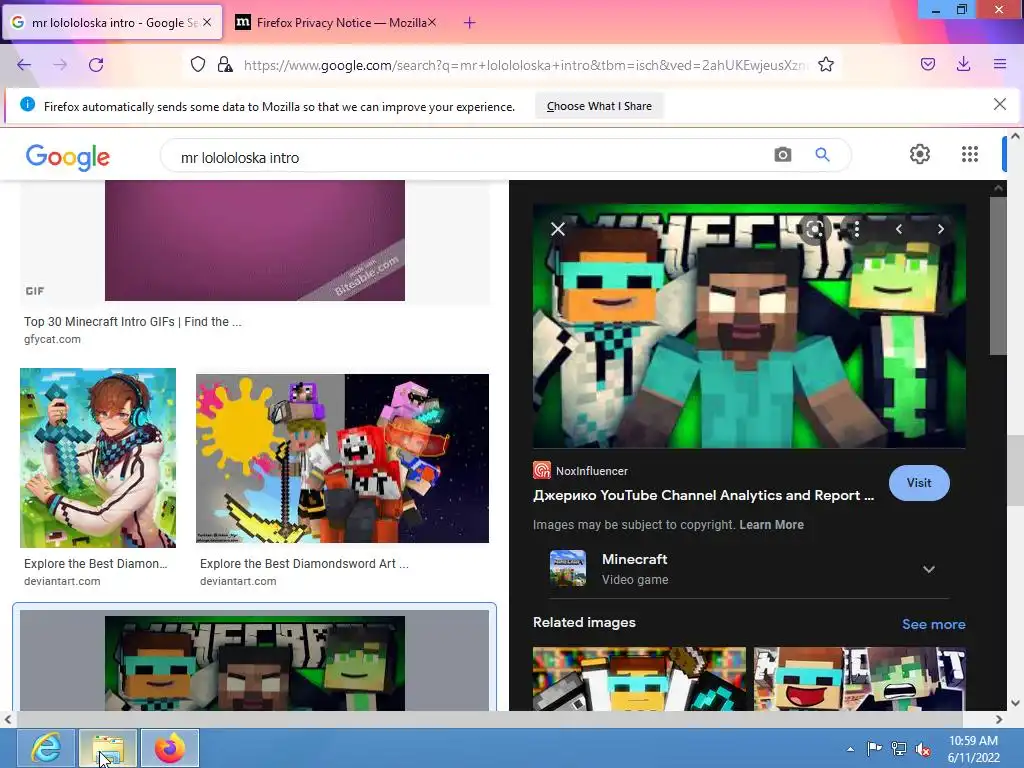Click the Visit button
The height and width of the screenshot is (768, 1024).
pyautogui.click(x=919, y=483)
